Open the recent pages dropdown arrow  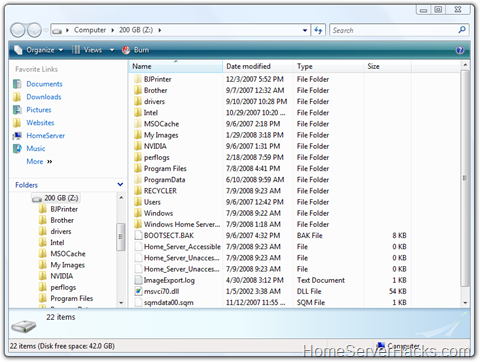[x=46, y=30]
